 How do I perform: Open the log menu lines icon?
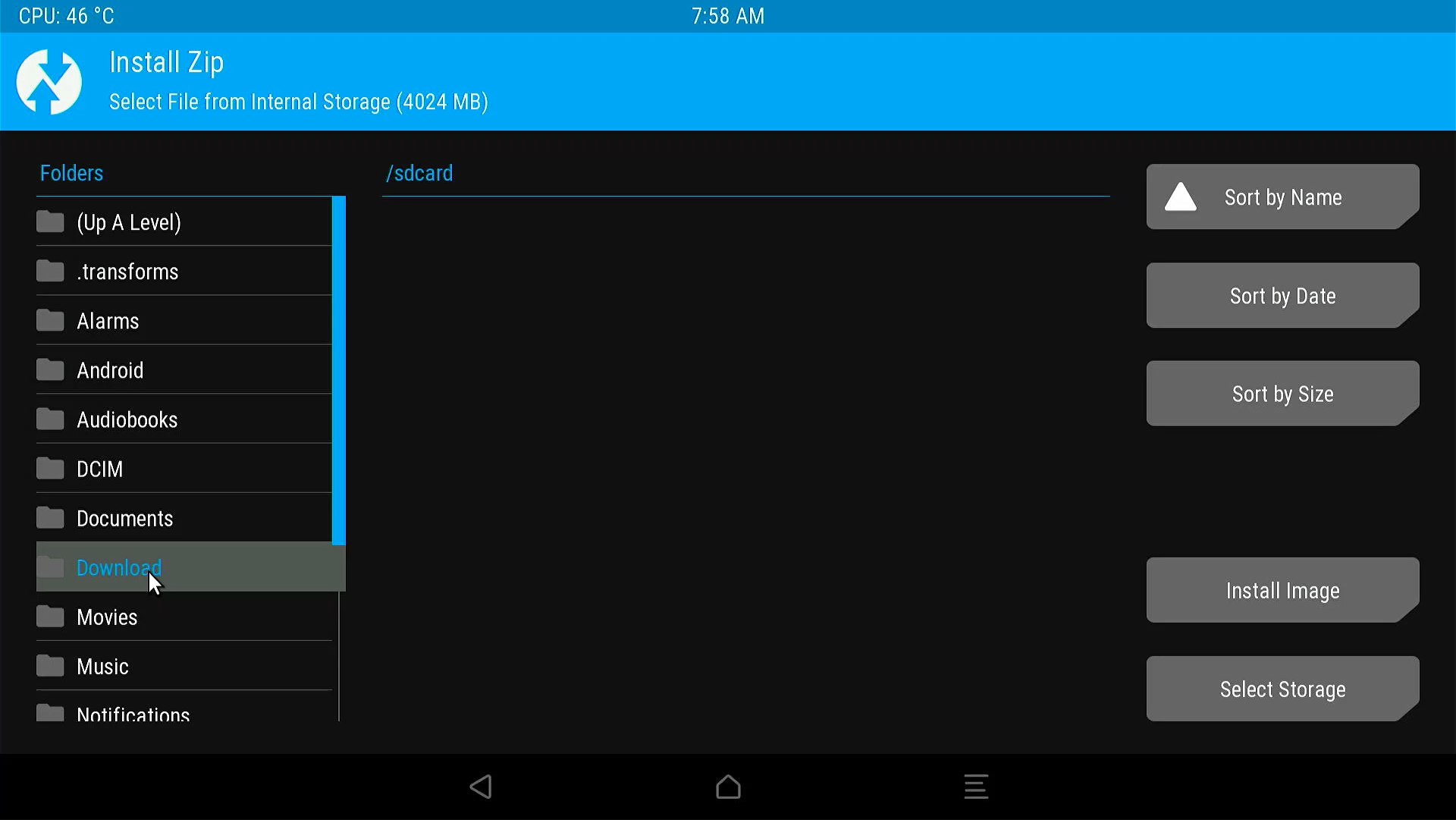pos(976,787)
